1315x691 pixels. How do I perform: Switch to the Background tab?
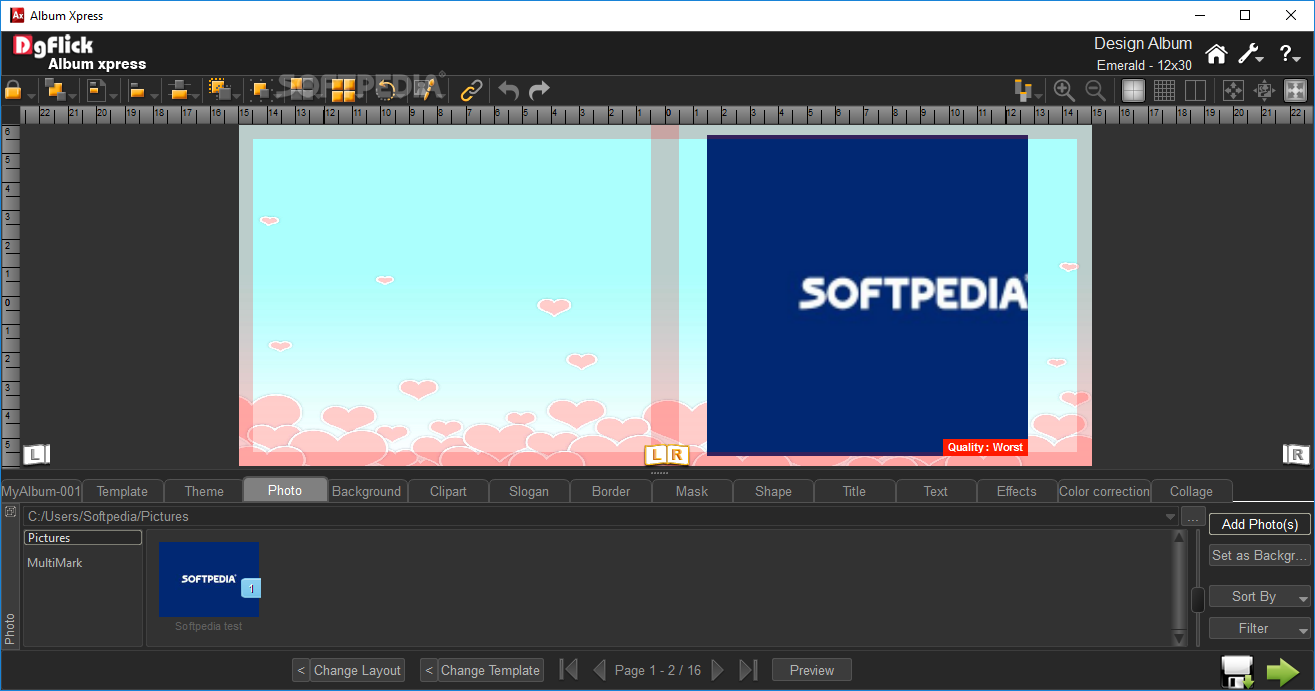[x=366, y=491]
